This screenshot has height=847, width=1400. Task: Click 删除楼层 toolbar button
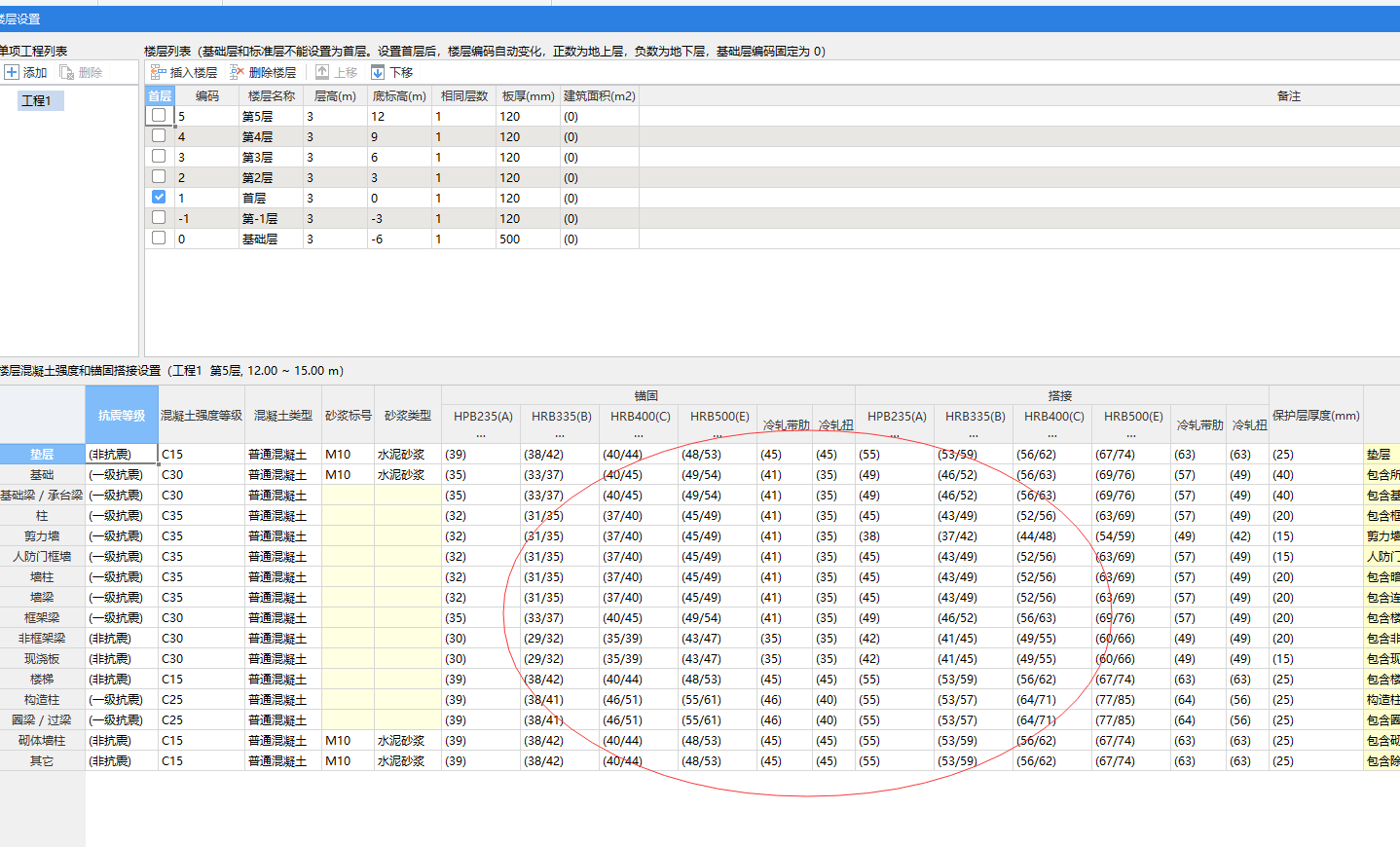coord(263,73)
